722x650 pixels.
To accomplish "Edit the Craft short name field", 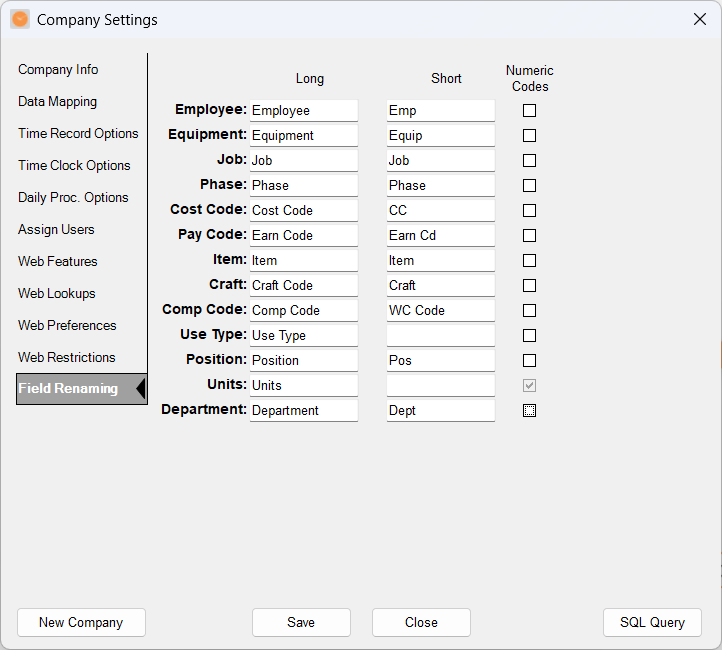I will 441,285.
